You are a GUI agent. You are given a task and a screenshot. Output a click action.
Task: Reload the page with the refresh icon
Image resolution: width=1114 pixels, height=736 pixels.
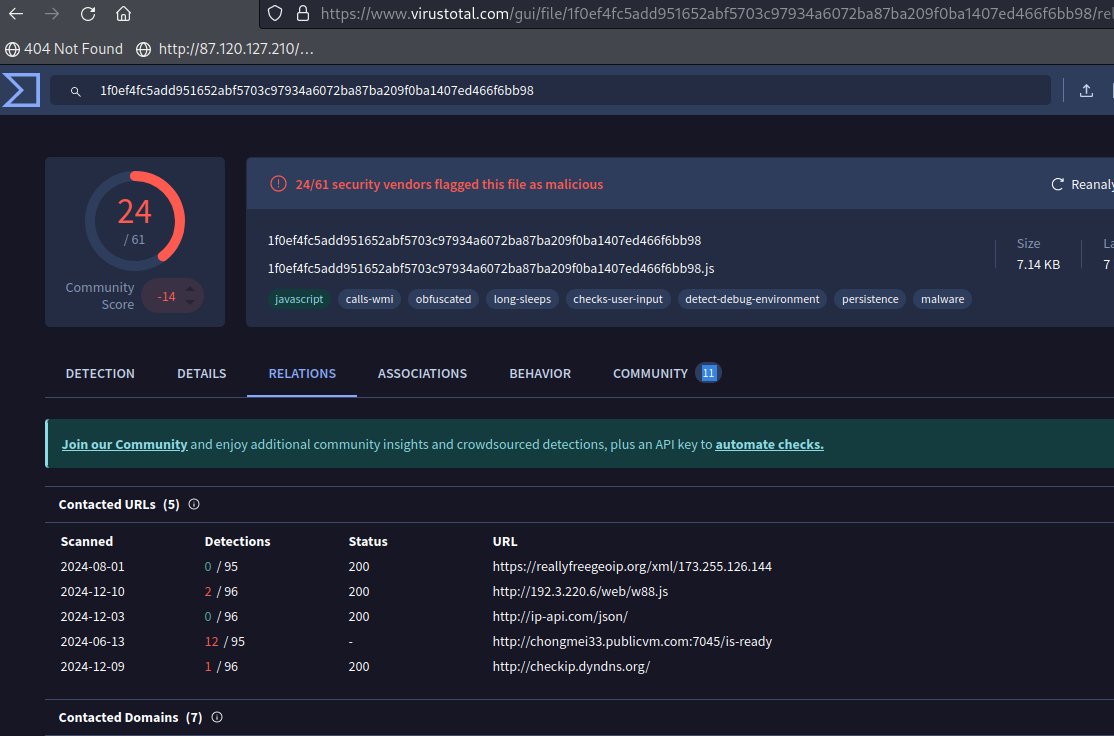[x=88, y=13]
